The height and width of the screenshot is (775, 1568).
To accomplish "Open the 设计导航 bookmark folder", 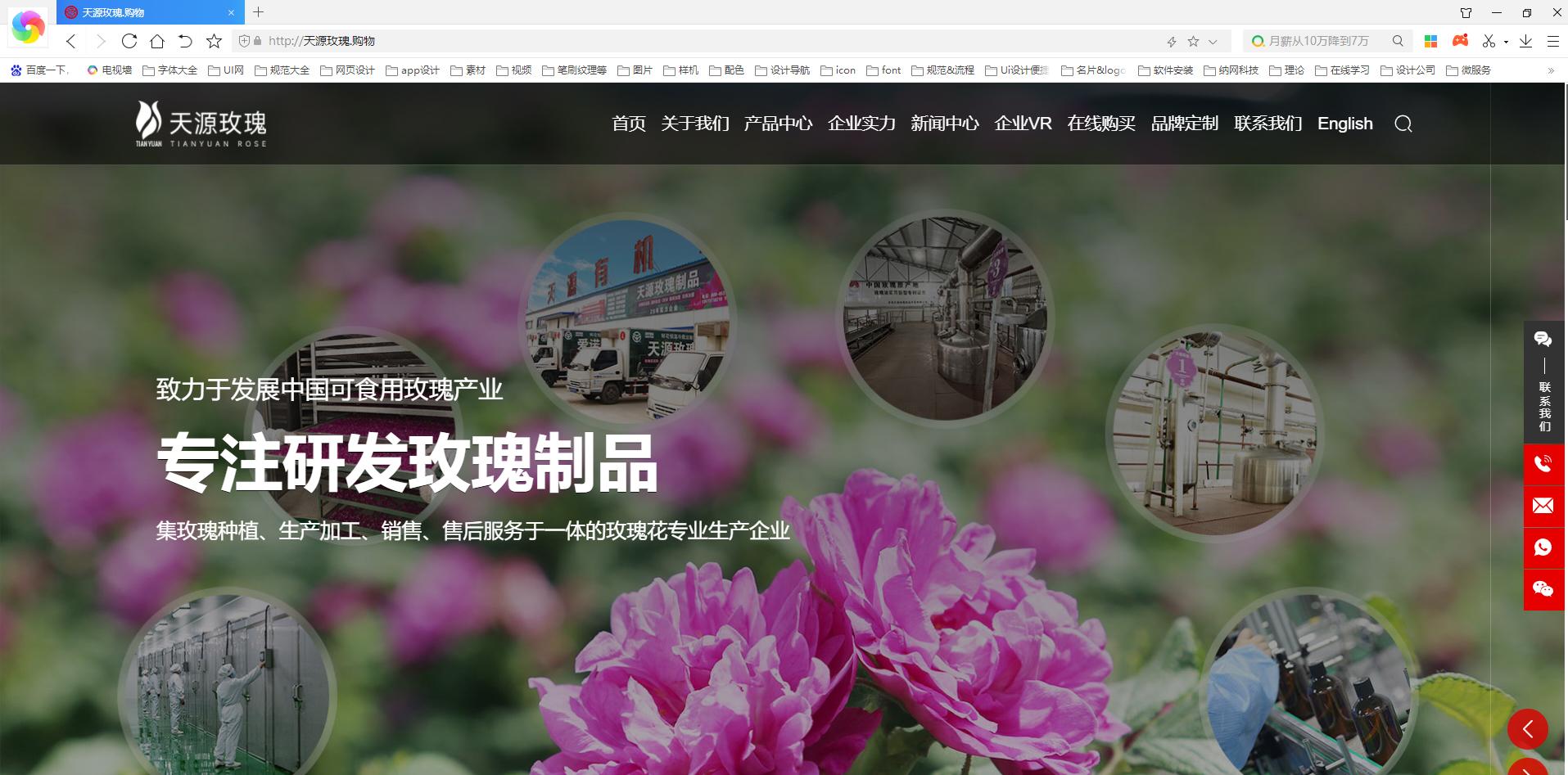I will (783, 70).
